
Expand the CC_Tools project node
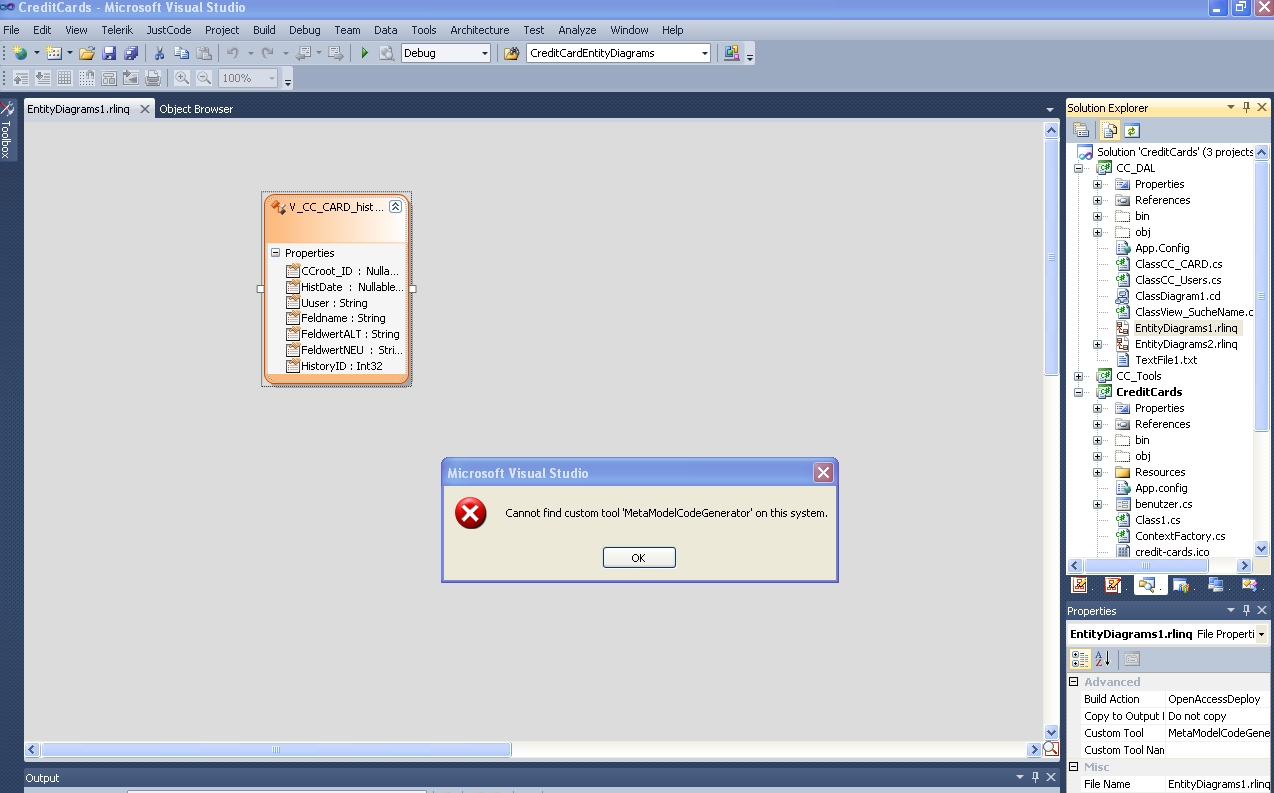(1078, 376)
